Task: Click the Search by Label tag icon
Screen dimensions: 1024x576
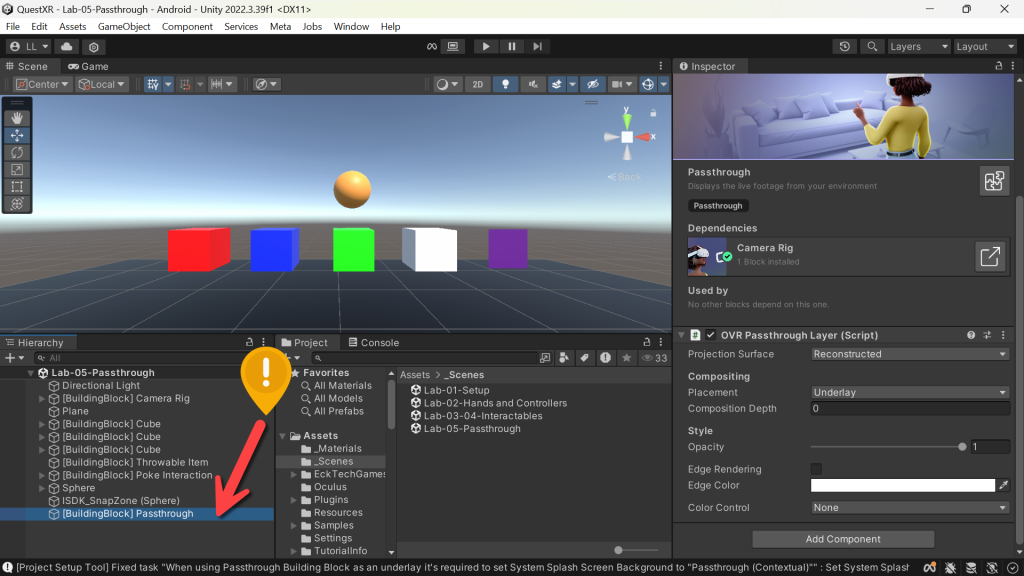Action: [x=584, y=358]
